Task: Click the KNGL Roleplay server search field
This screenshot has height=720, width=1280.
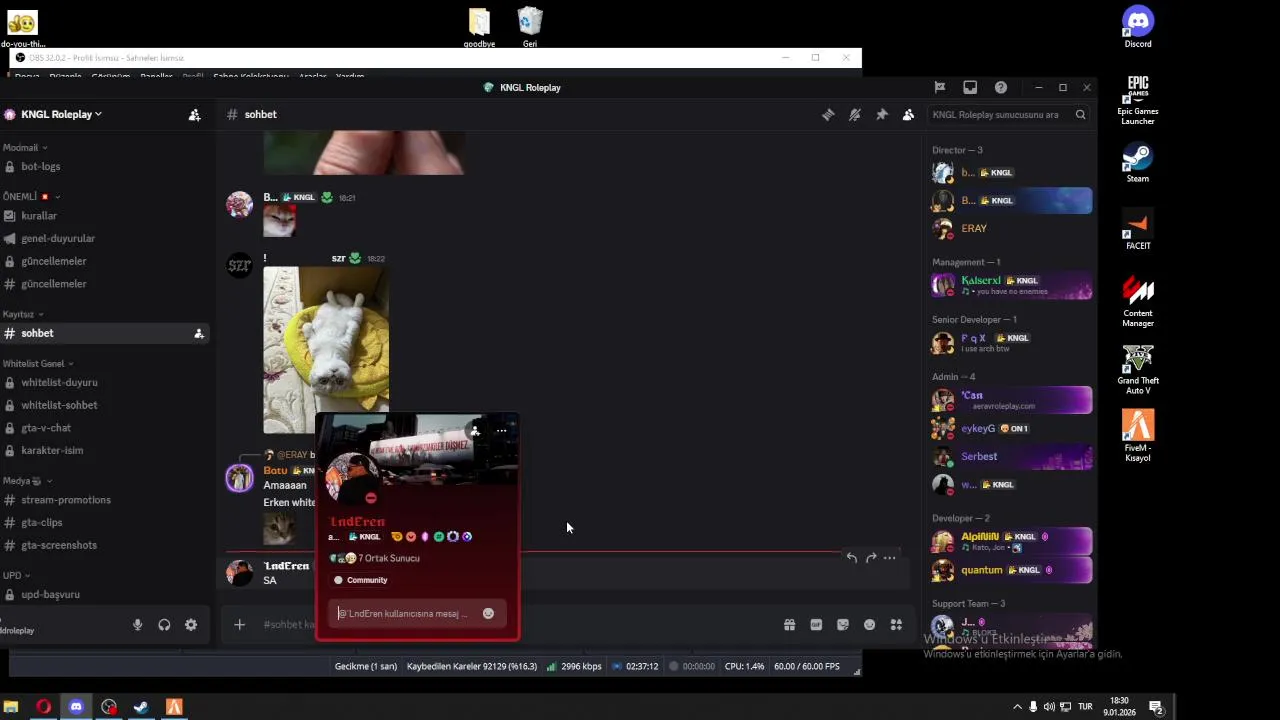Action: 1009,115
